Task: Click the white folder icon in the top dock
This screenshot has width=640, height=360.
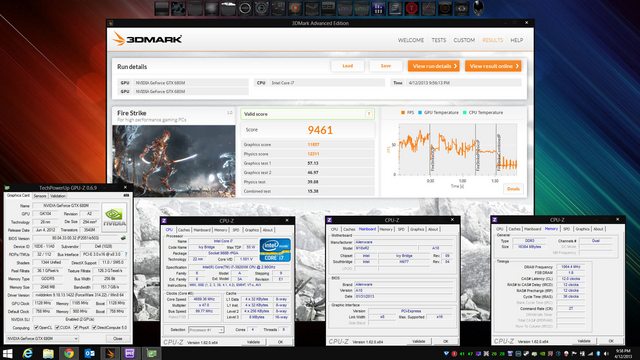Action: [x=228, y=9]
